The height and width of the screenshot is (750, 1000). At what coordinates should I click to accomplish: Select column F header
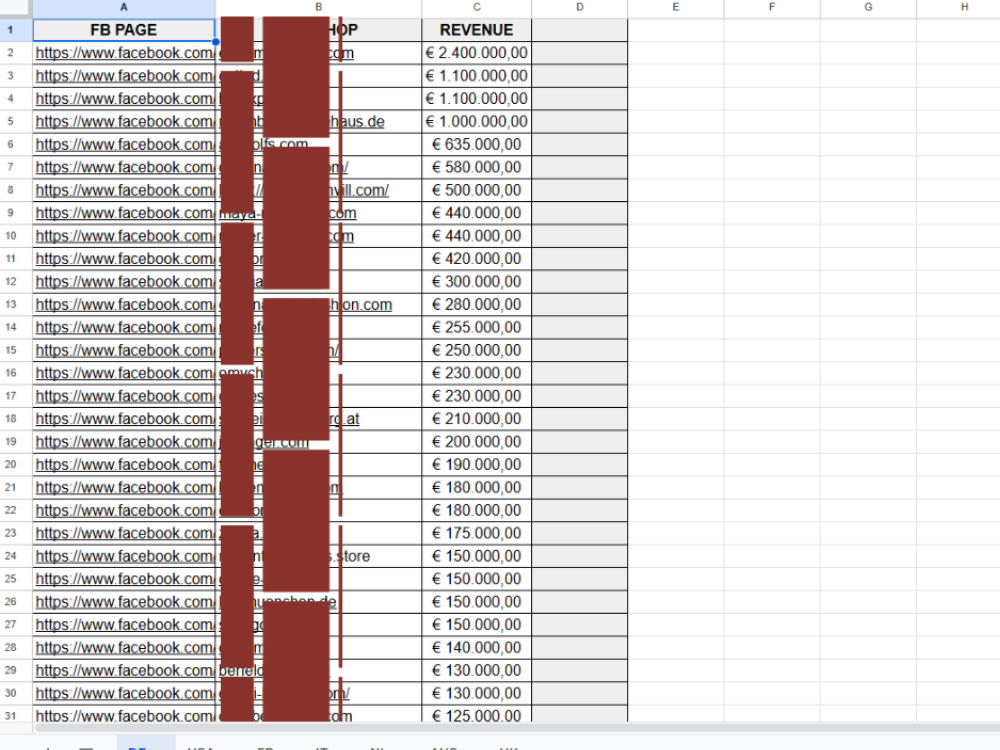click(772, 7)
